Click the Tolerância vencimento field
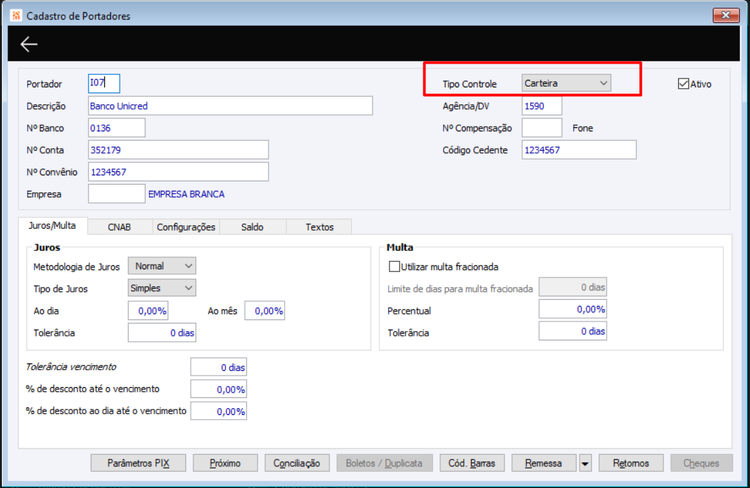750x488 pixels. click(x=219, y=367)
